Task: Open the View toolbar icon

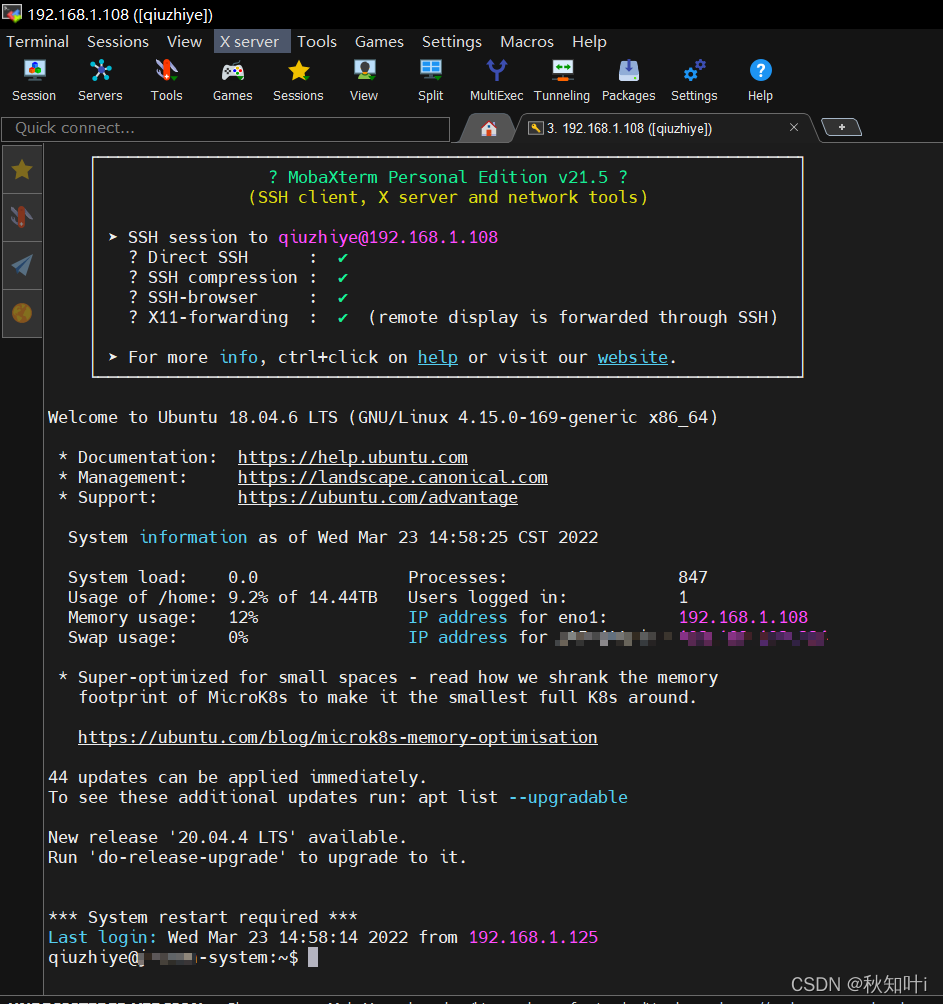Action: [x=364, y=80]
